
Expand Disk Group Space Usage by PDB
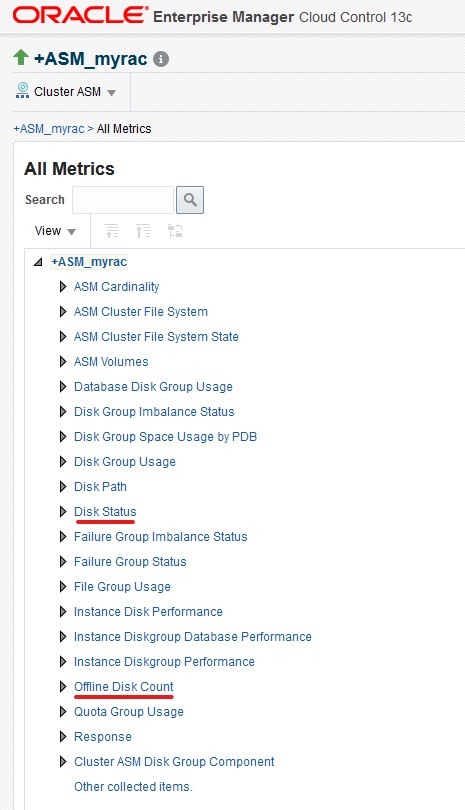point(63,437)
